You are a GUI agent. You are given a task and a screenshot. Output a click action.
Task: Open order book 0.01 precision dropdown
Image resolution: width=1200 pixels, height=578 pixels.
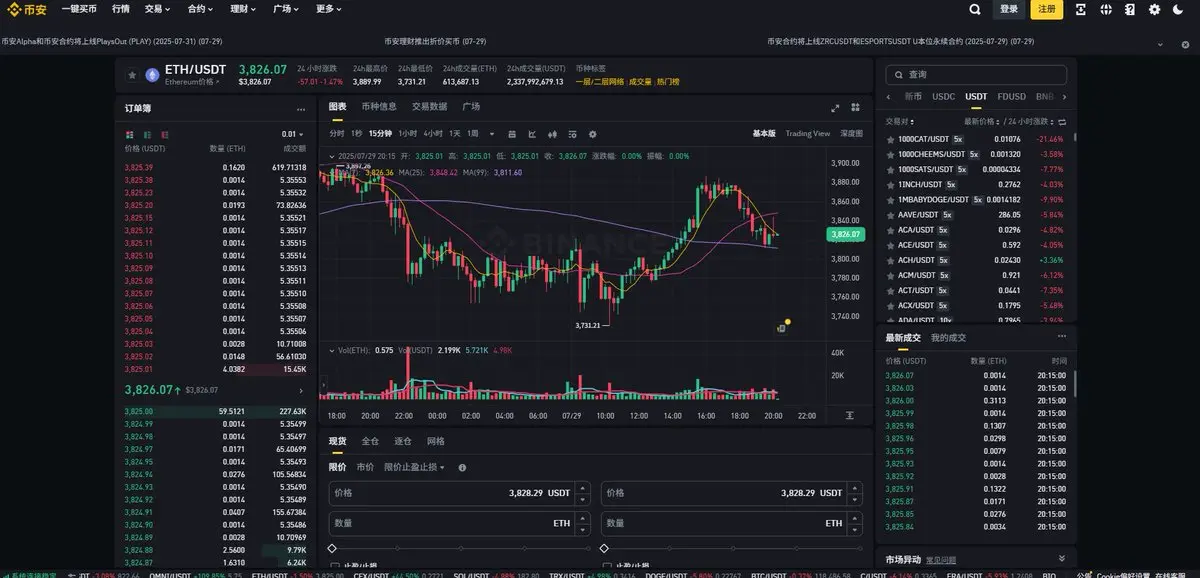[x=294, y=134]
